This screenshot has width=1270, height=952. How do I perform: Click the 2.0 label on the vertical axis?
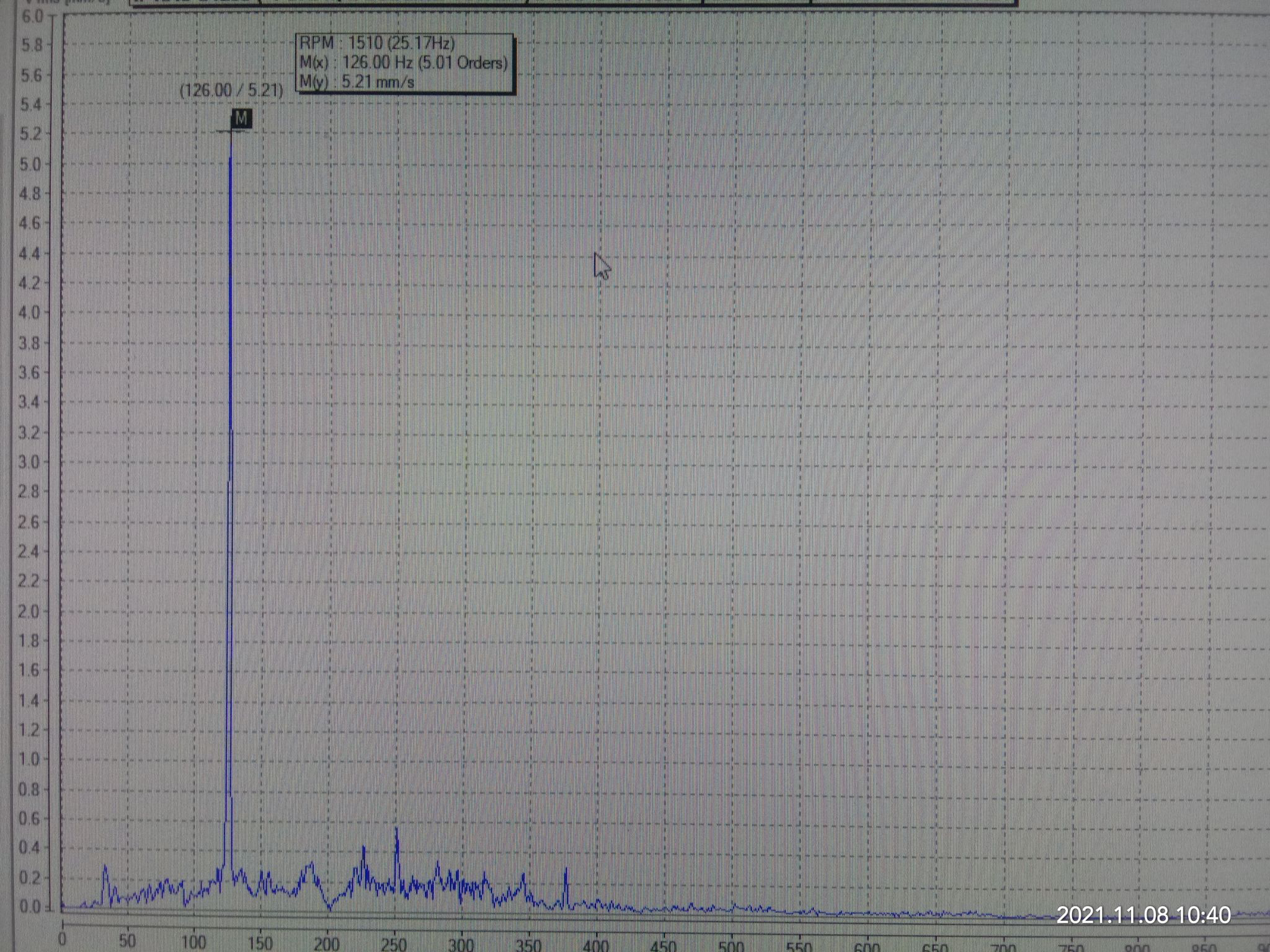(x=29, y=611)
